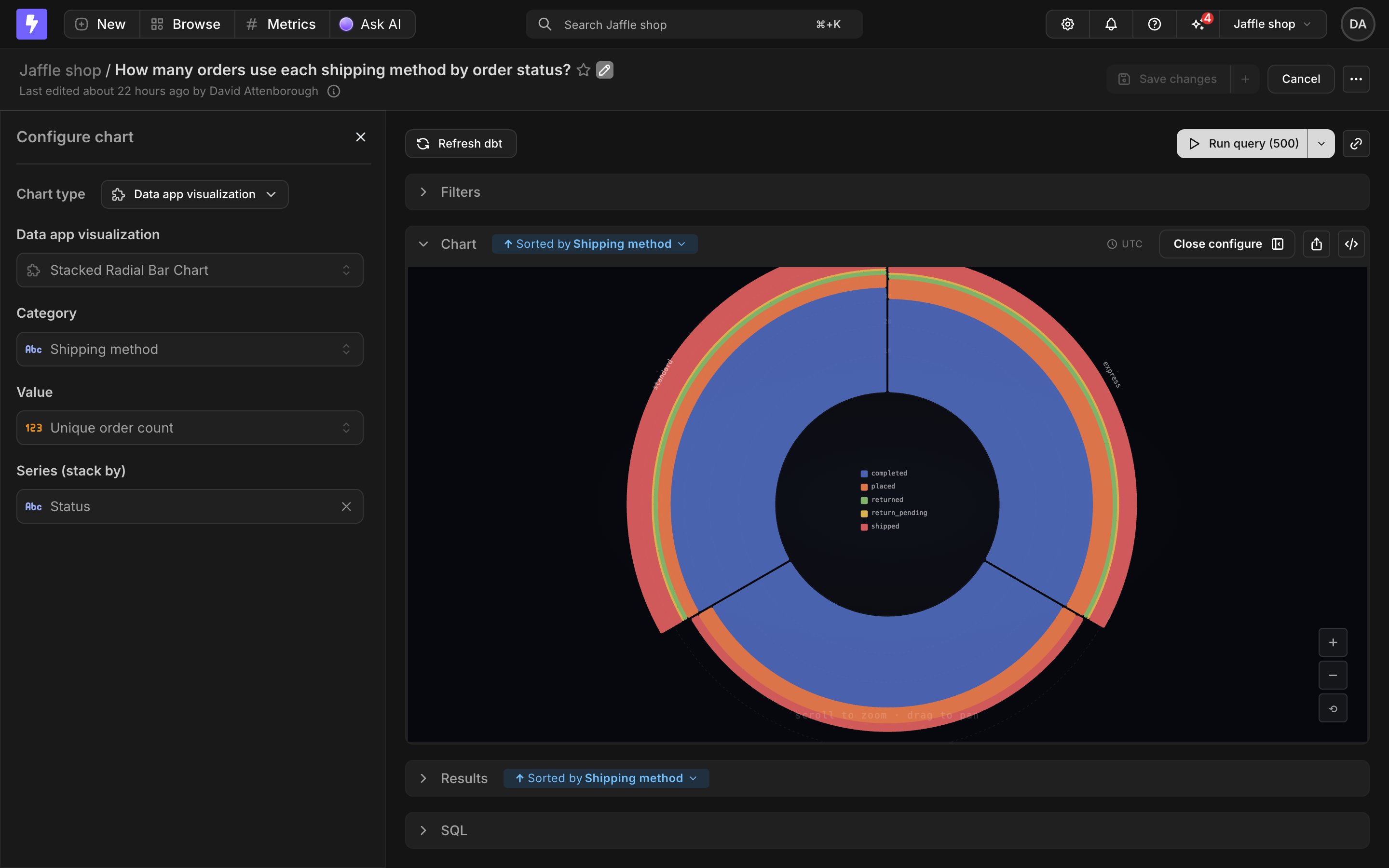The width and height of the screenshot is (1389, 868).
Task: Click Cancel button
Action: 1301,79
